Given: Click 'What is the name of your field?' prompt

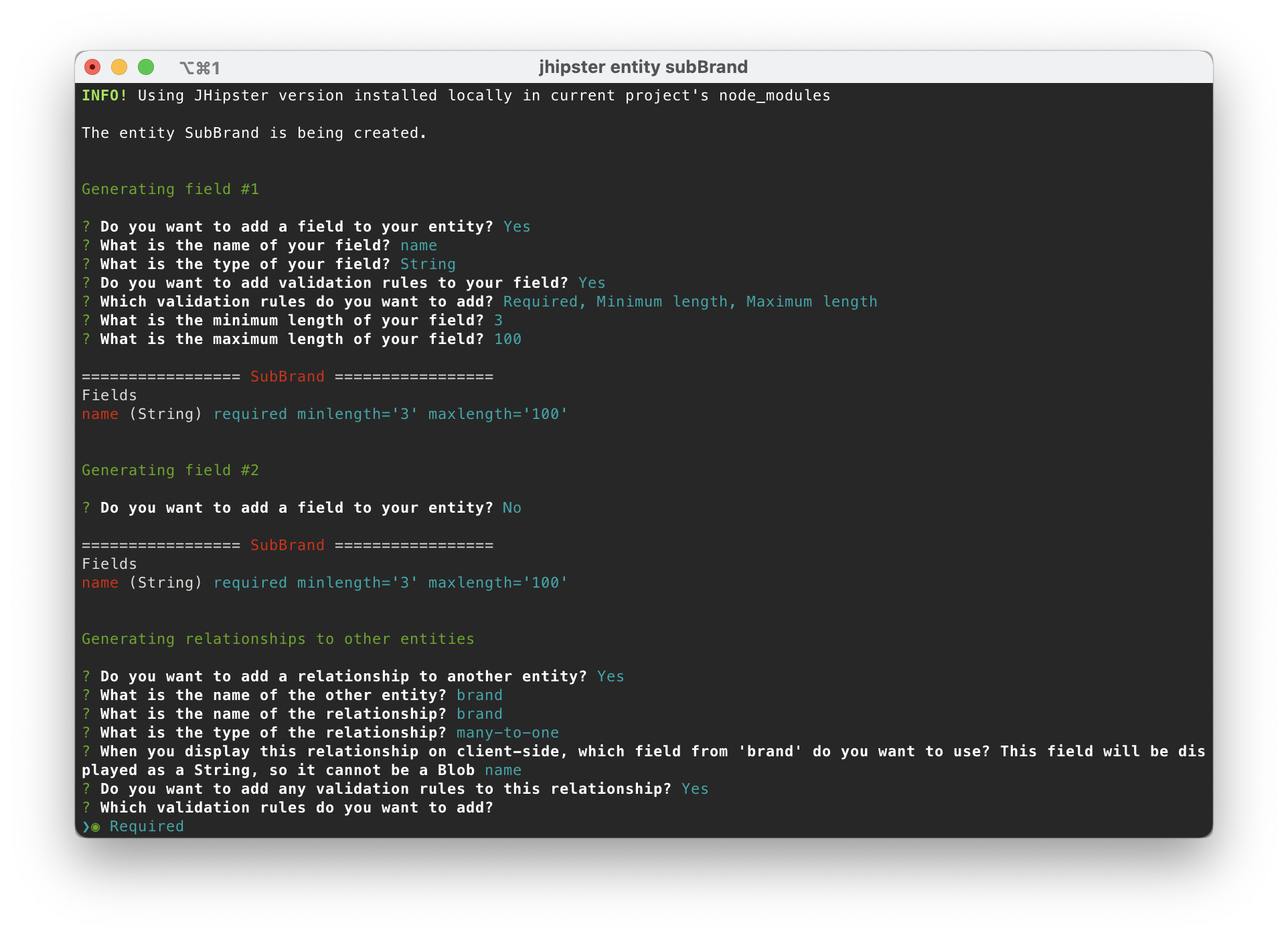Looking at the screenshot, I should coord(245,246).
